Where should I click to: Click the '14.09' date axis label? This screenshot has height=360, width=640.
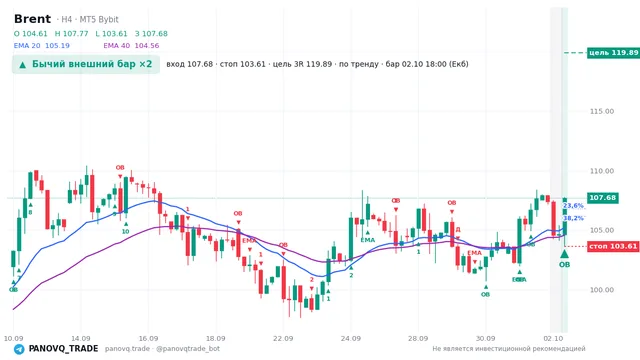point(80,338)
